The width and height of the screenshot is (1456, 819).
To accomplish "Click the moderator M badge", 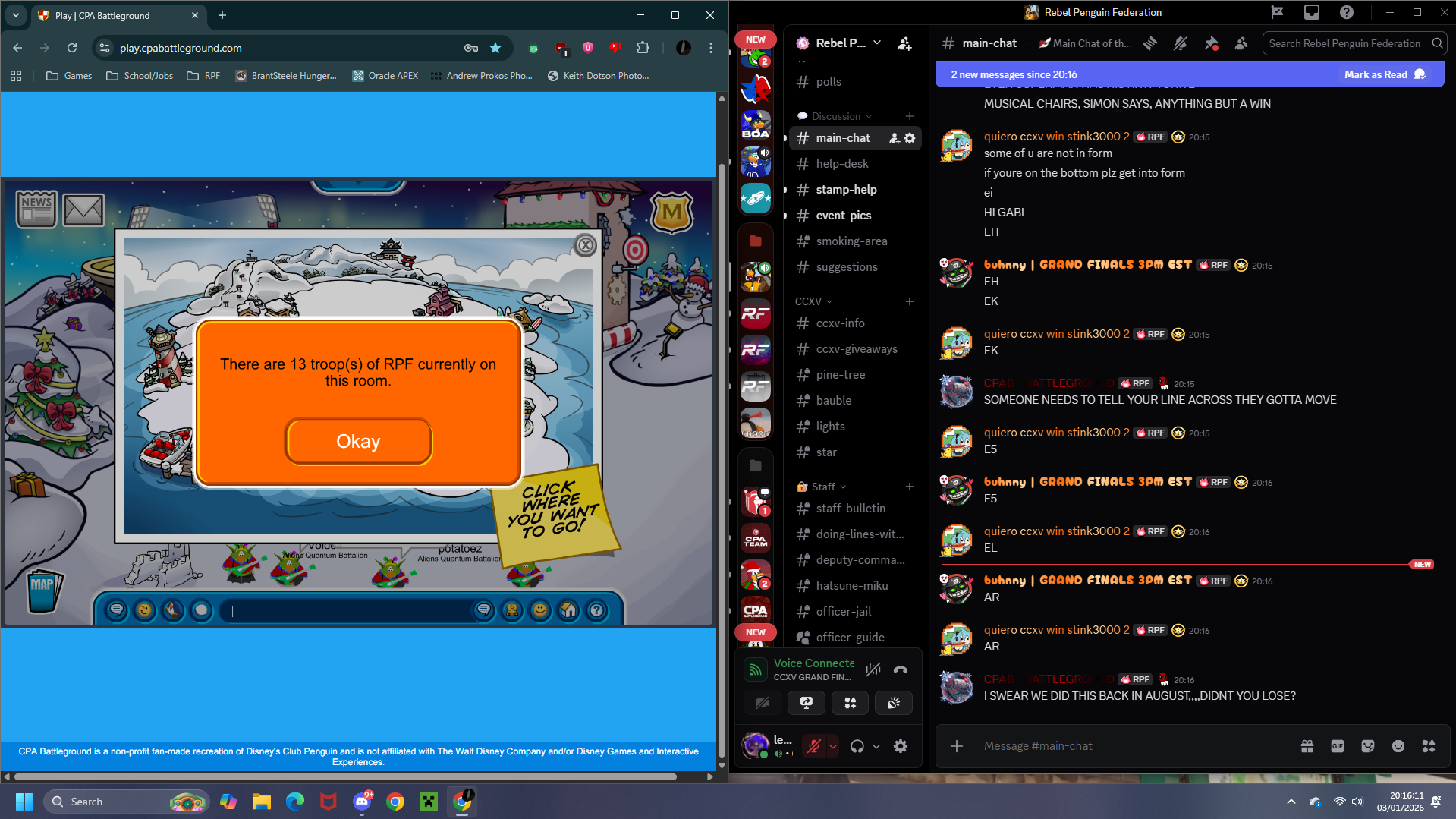I will click(x=671, y=213).
